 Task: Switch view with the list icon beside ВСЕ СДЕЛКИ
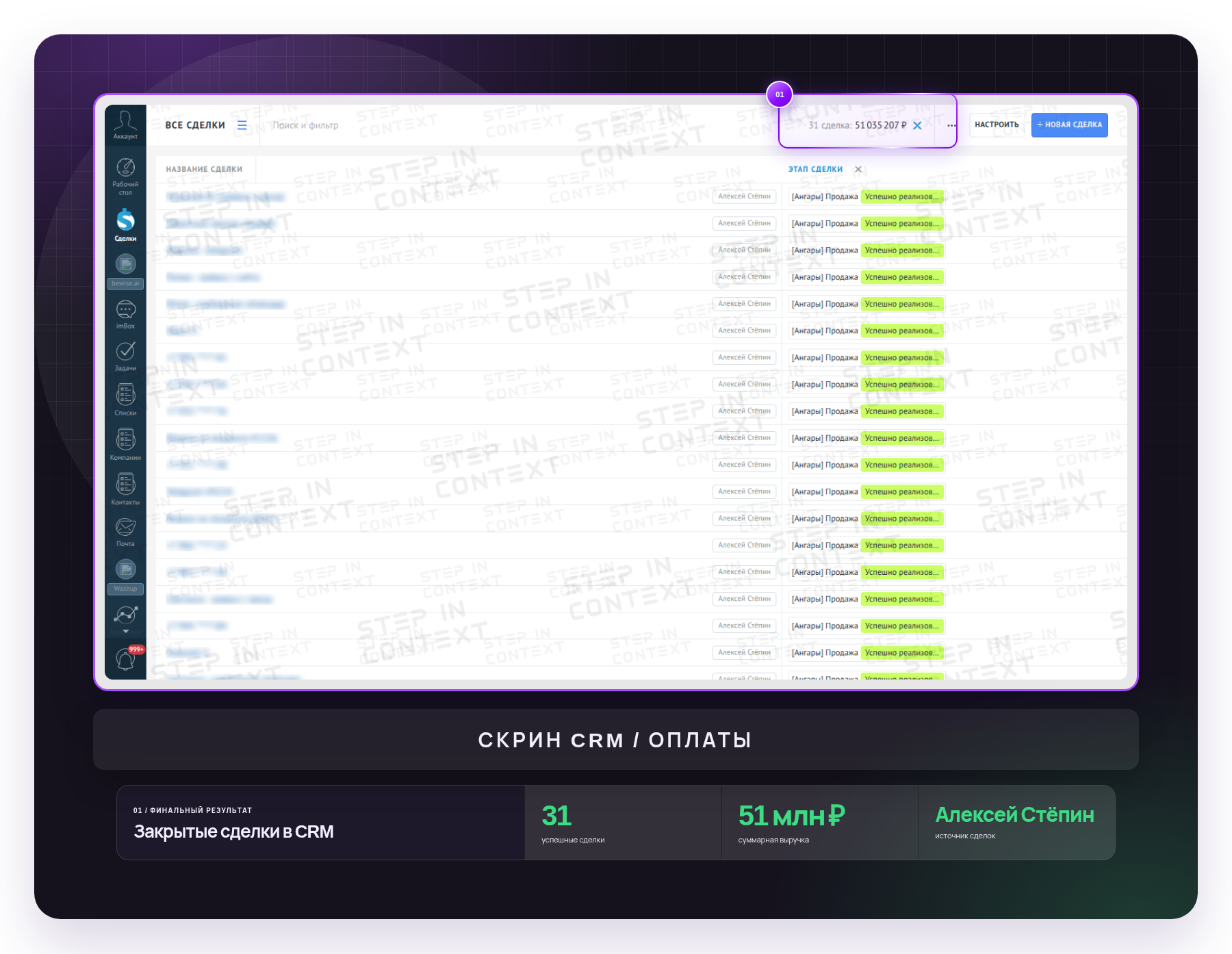coord(242,125)
